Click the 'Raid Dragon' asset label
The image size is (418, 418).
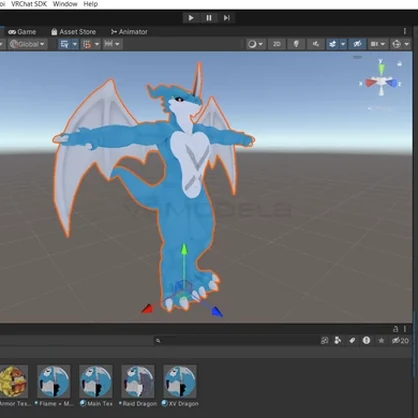pos(140,404)
